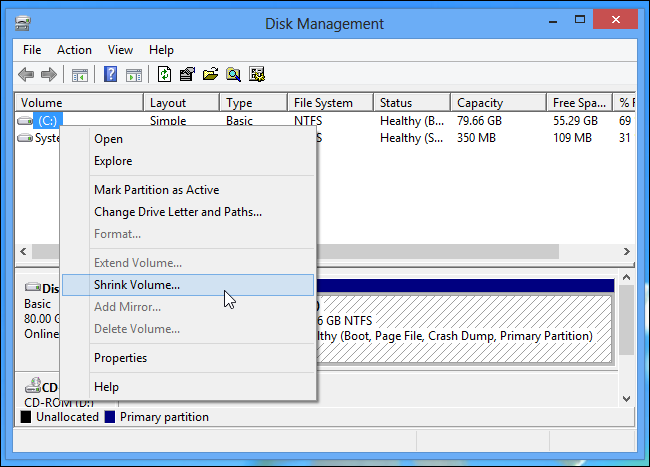650x467 pixels.
Task: Click the Show/Hide Console Tree icon
Action: pyautogui.click(x=80, y=74)
